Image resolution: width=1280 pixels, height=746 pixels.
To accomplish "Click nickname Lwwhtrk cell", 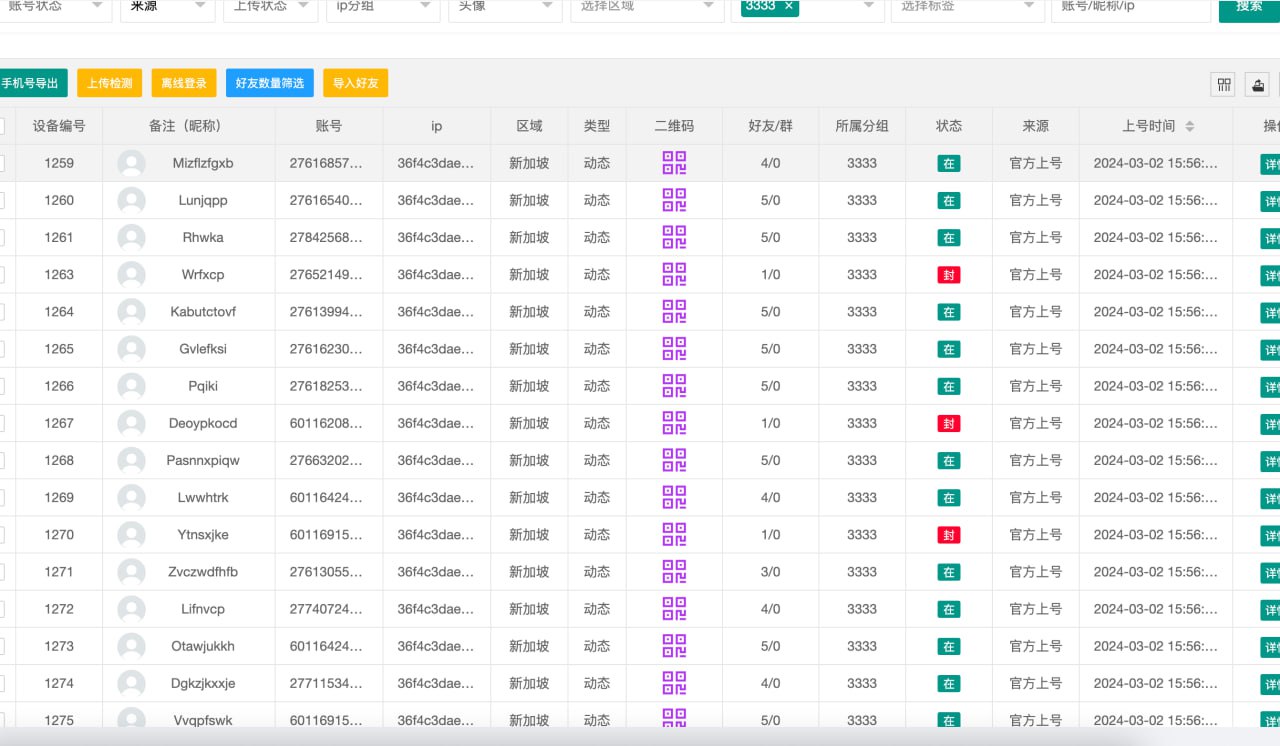I will click(203, 497).
